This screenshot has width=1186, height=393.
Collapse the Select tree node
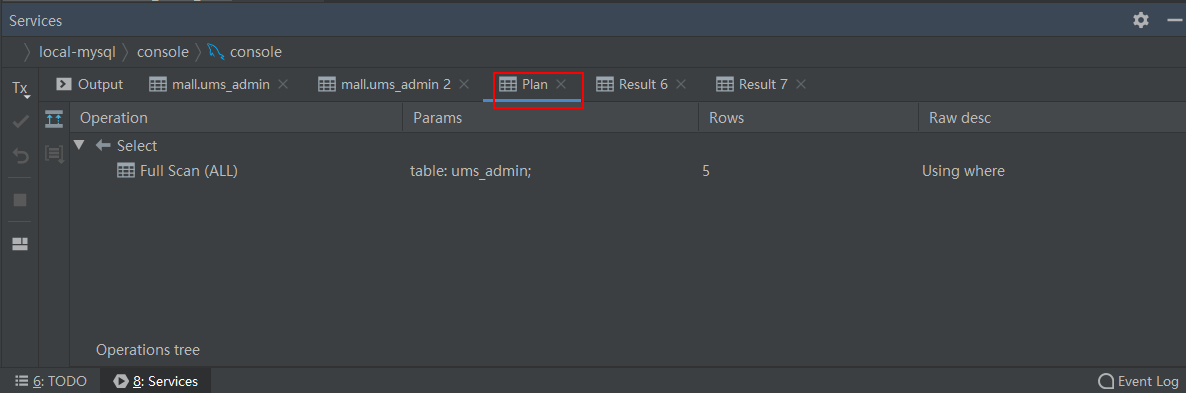(79, 145)
